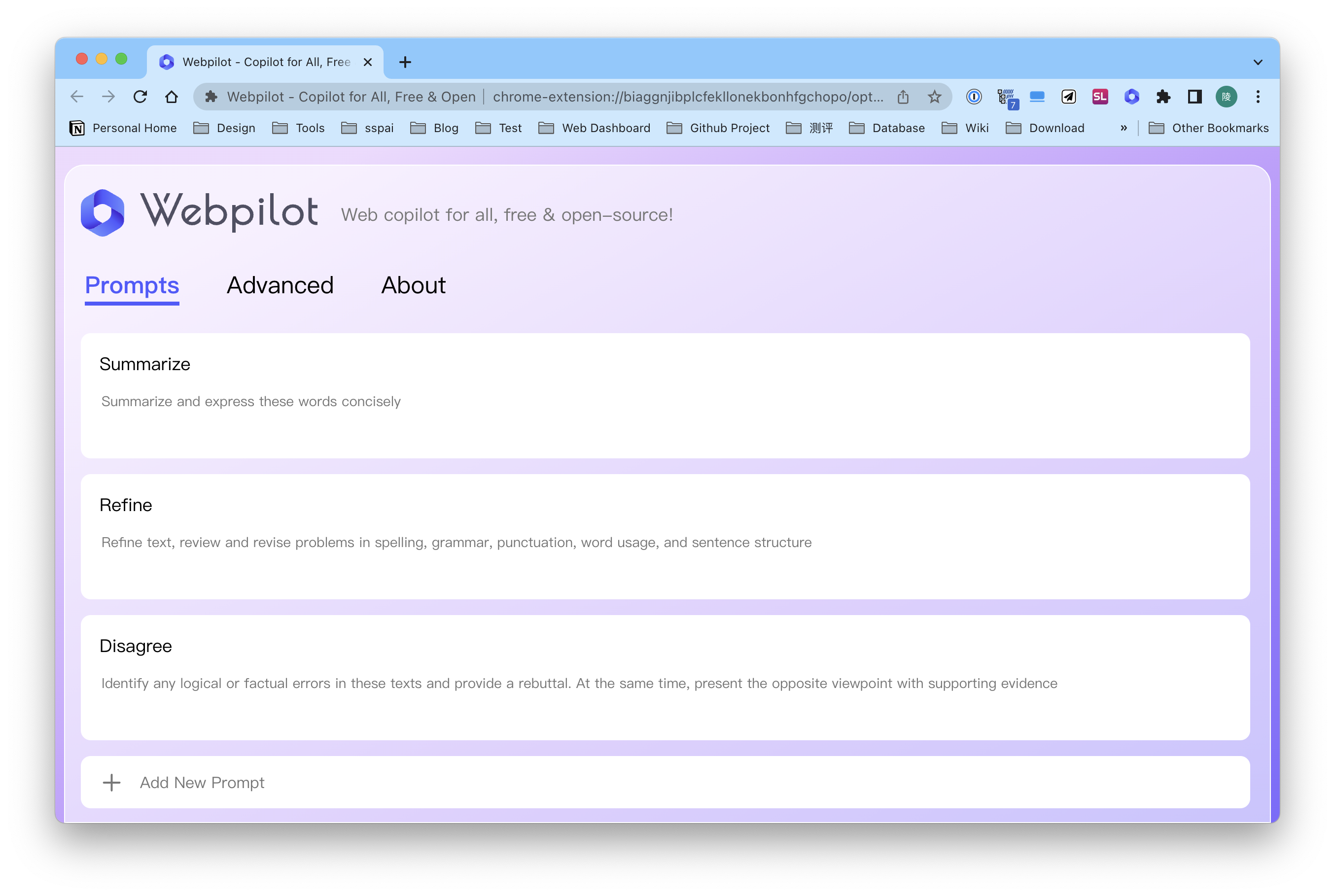This screenshot has width=1335, height=896.
Task: Expand the hidden bookmarks chevron
Action: [1124, 128]
